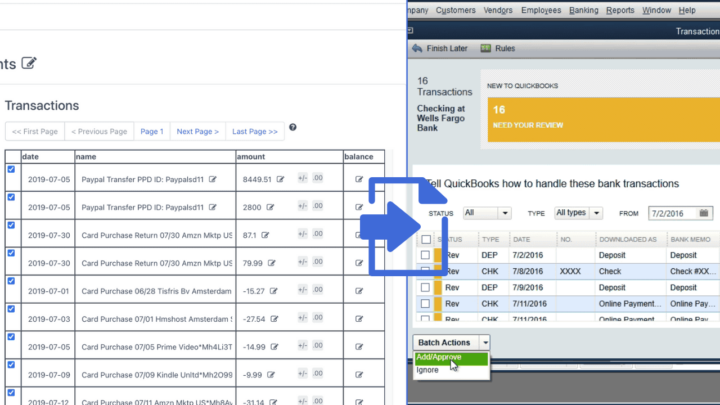Flip sign with +/- on 8449.51 row
This screenshot has width=720, height=405.
[x=302, y=178]
